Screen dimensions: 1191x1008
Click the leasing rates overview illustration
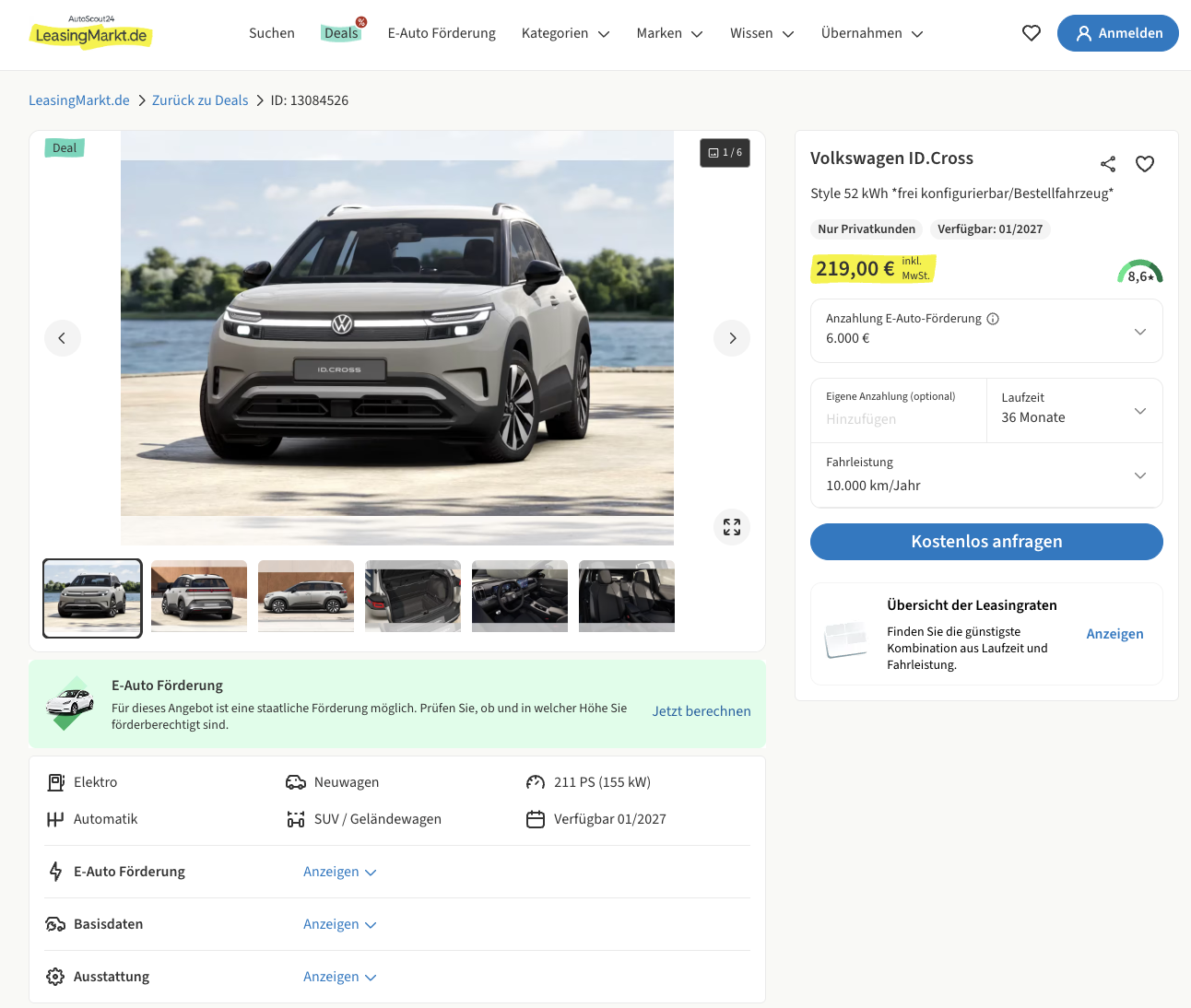point(845,639)
